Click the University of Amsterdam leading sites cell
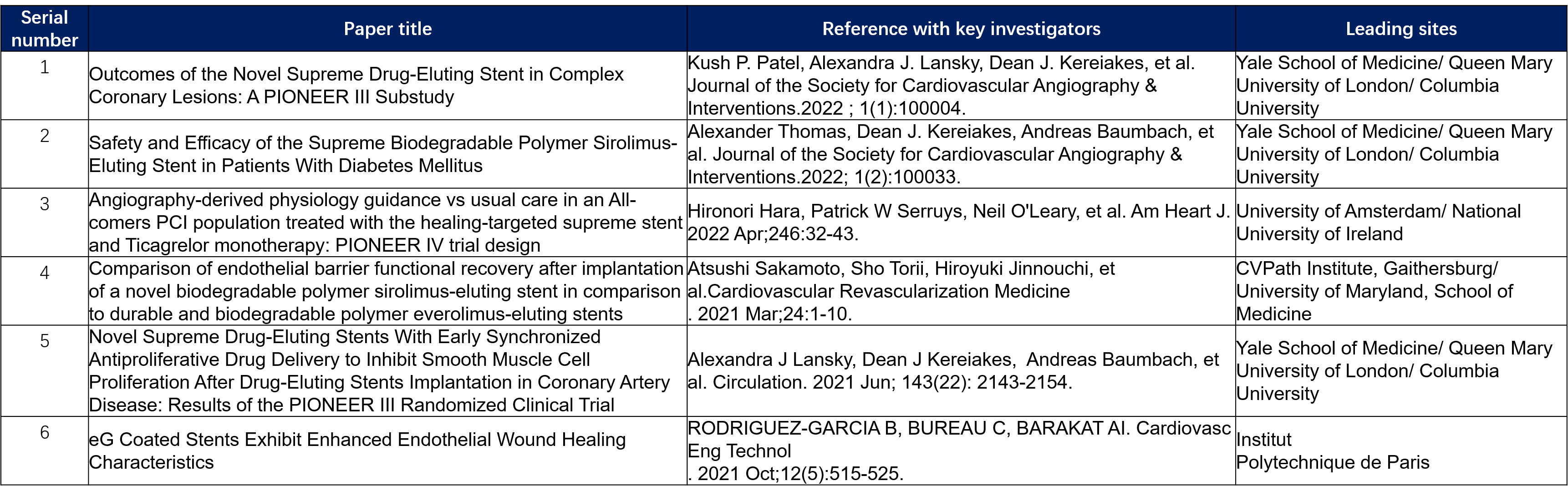Image resolution: width=1568 pixels, height=486 pixels. click(x=1378, y=223)
